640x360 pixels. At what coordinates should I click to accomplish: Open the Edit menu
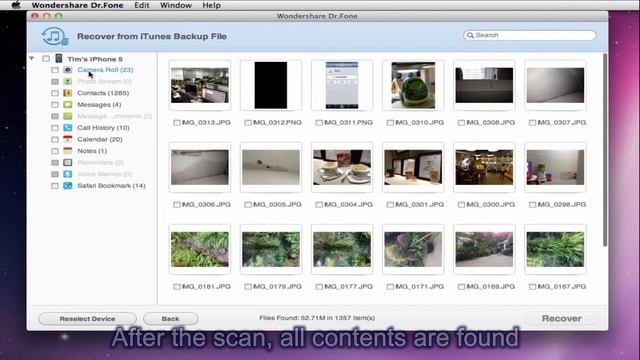142,5
